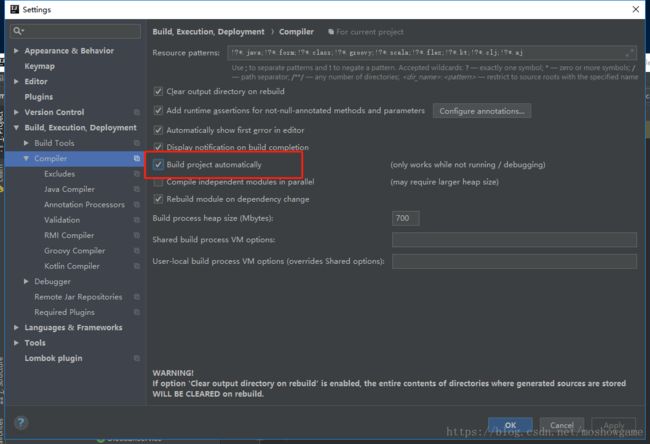The height and width of the screenshot is (444, 650).
Task: Open Java Compiler settings page
Action: [x=69, y=189]
